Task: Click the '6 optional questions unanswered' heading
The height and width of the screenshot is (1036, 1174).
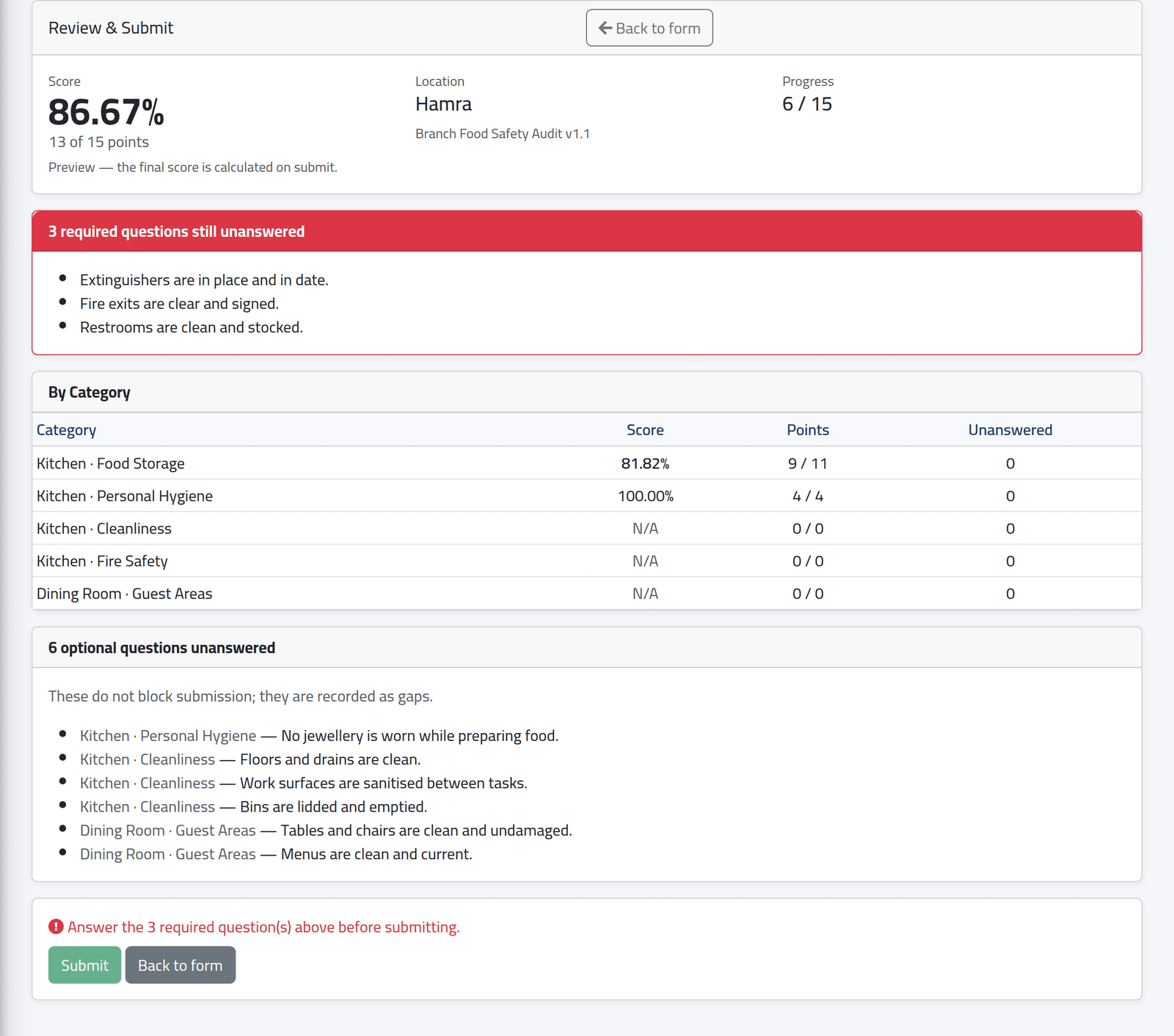Action: click(161, 648)
